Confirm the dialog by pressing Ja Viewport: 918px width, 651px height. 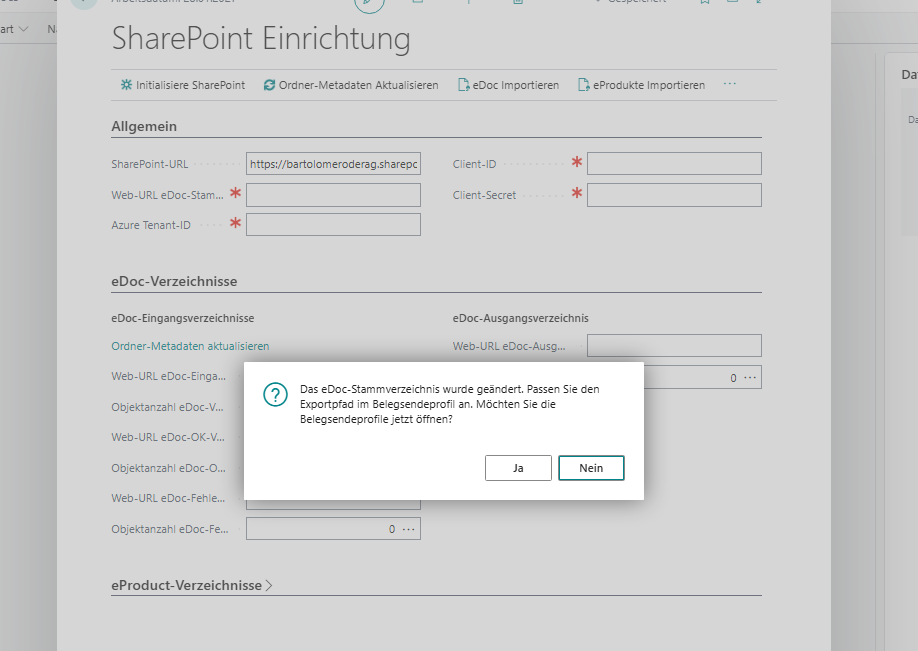pos(518,467)
